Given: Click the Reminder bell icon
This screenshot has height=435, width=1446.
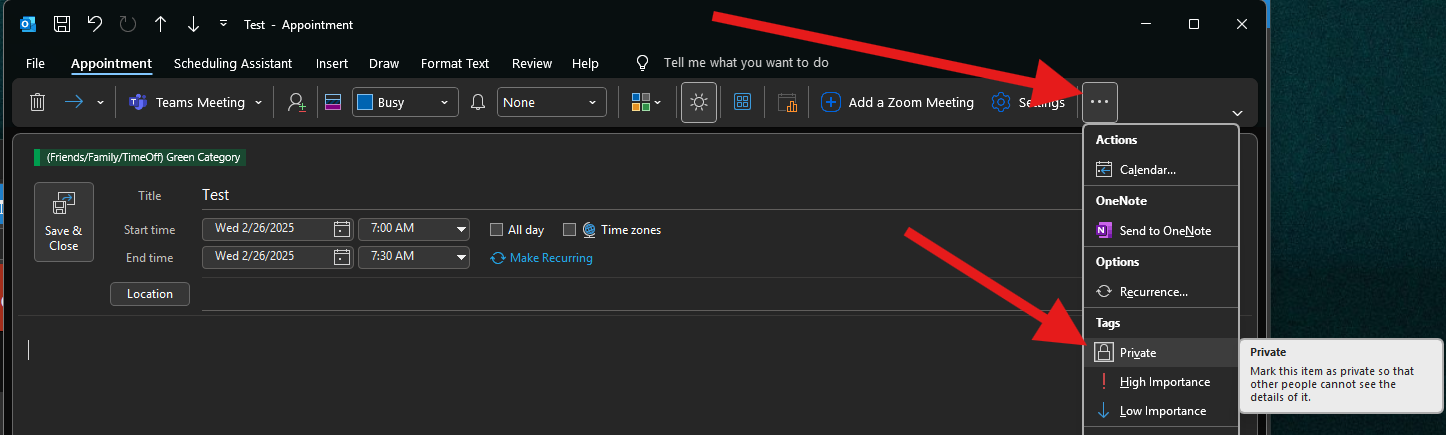Looking at the screenshot, I should tap(478, 102).
